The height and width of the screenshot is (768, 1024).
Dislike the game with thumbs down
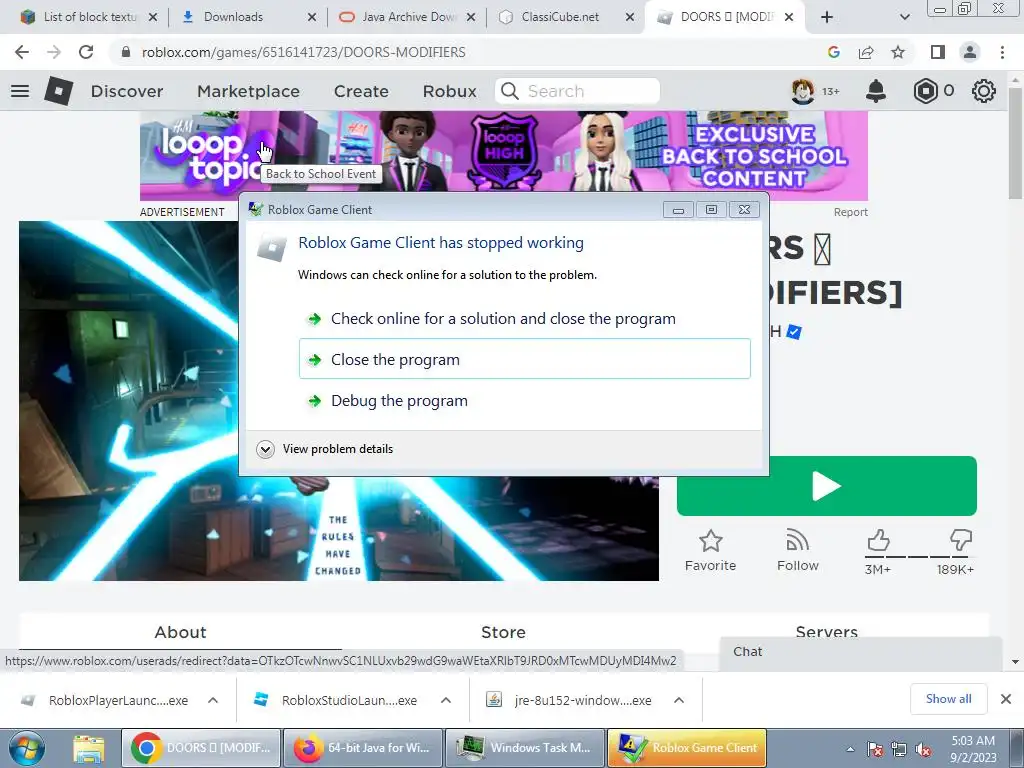(961, 541)
